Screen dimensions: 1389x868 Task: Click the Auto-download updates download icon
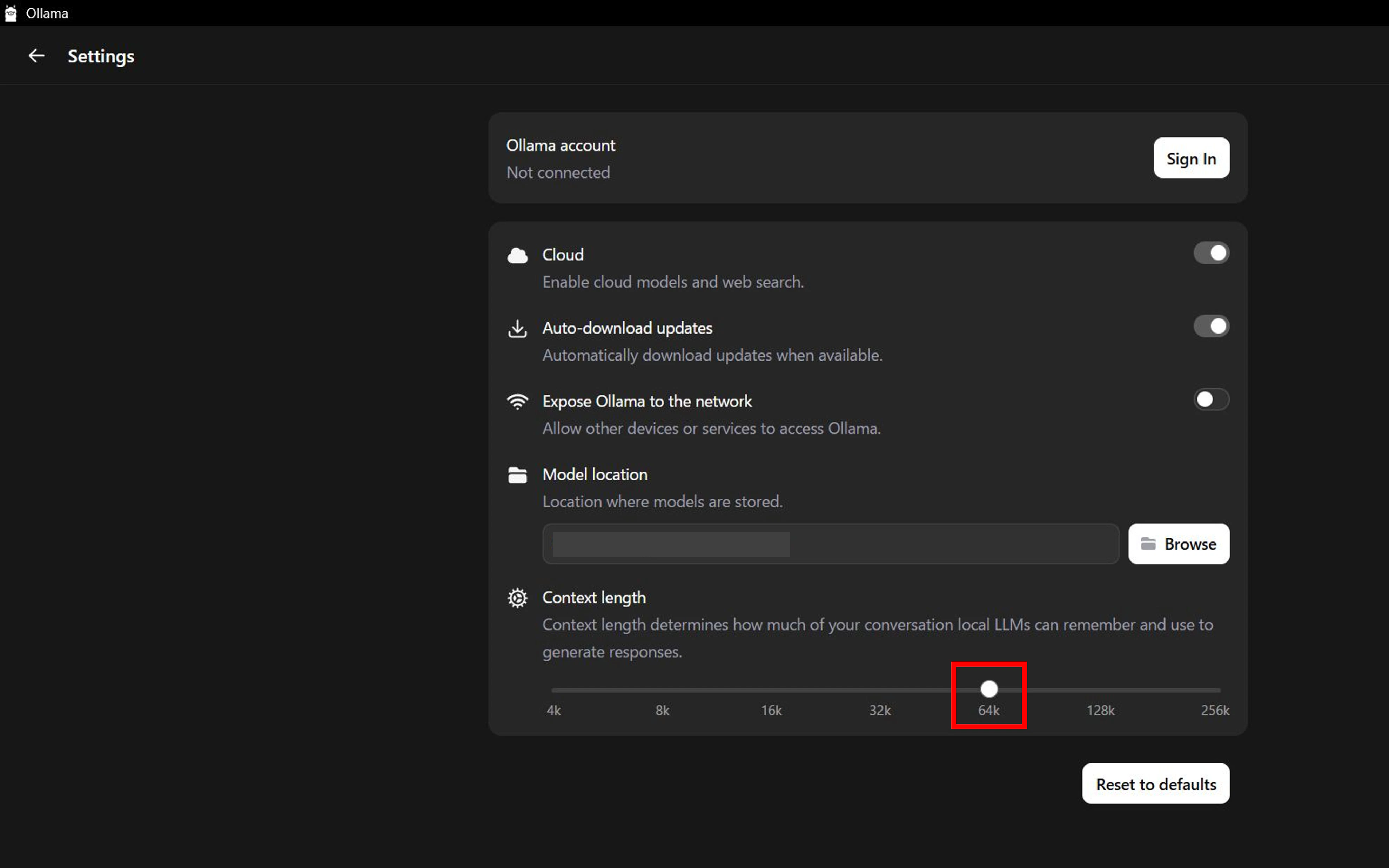pyautogui.click(x=517, y=329)
